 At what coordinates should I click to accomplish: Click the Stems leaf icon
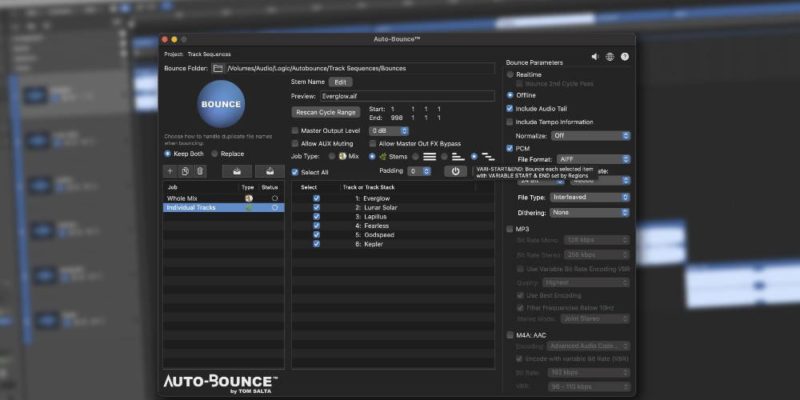click(383, 157)
